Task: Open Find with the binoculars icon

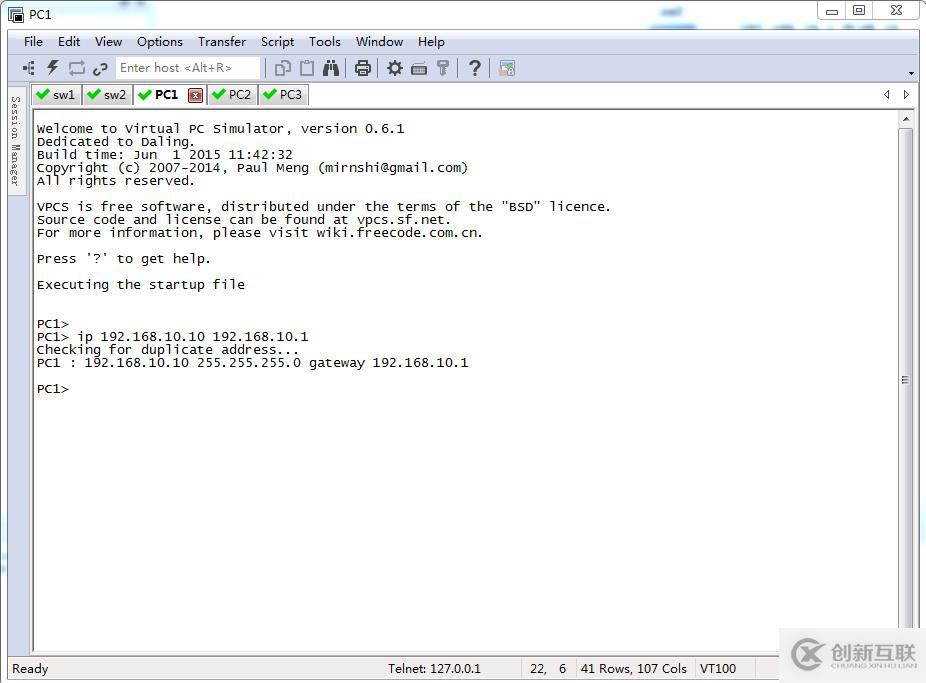Action: tap(331, 68)
